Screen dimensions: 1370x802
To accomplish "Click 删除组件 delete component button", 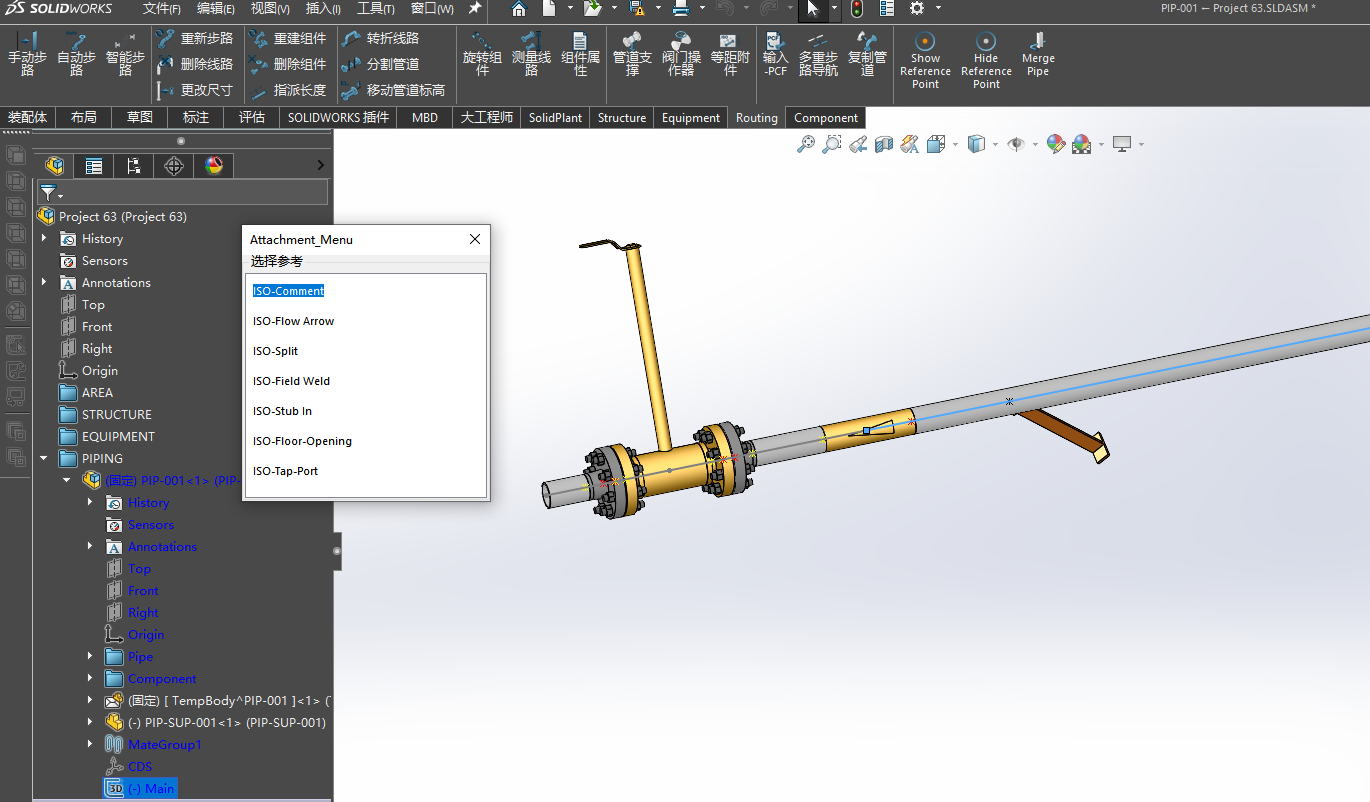I will [287, 64].
